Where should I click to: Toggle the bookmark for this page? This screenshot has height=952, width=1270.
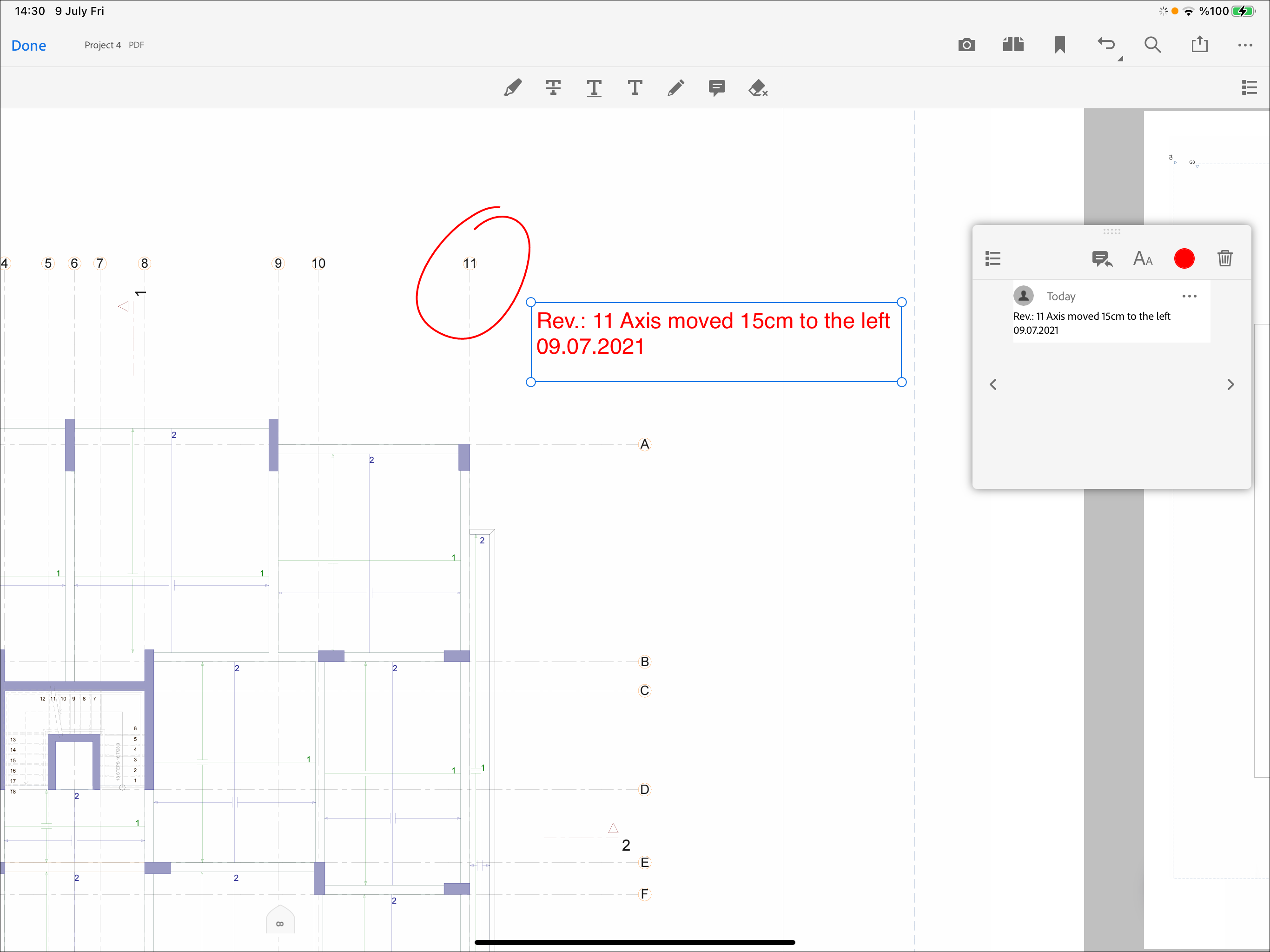(1059, 45)
